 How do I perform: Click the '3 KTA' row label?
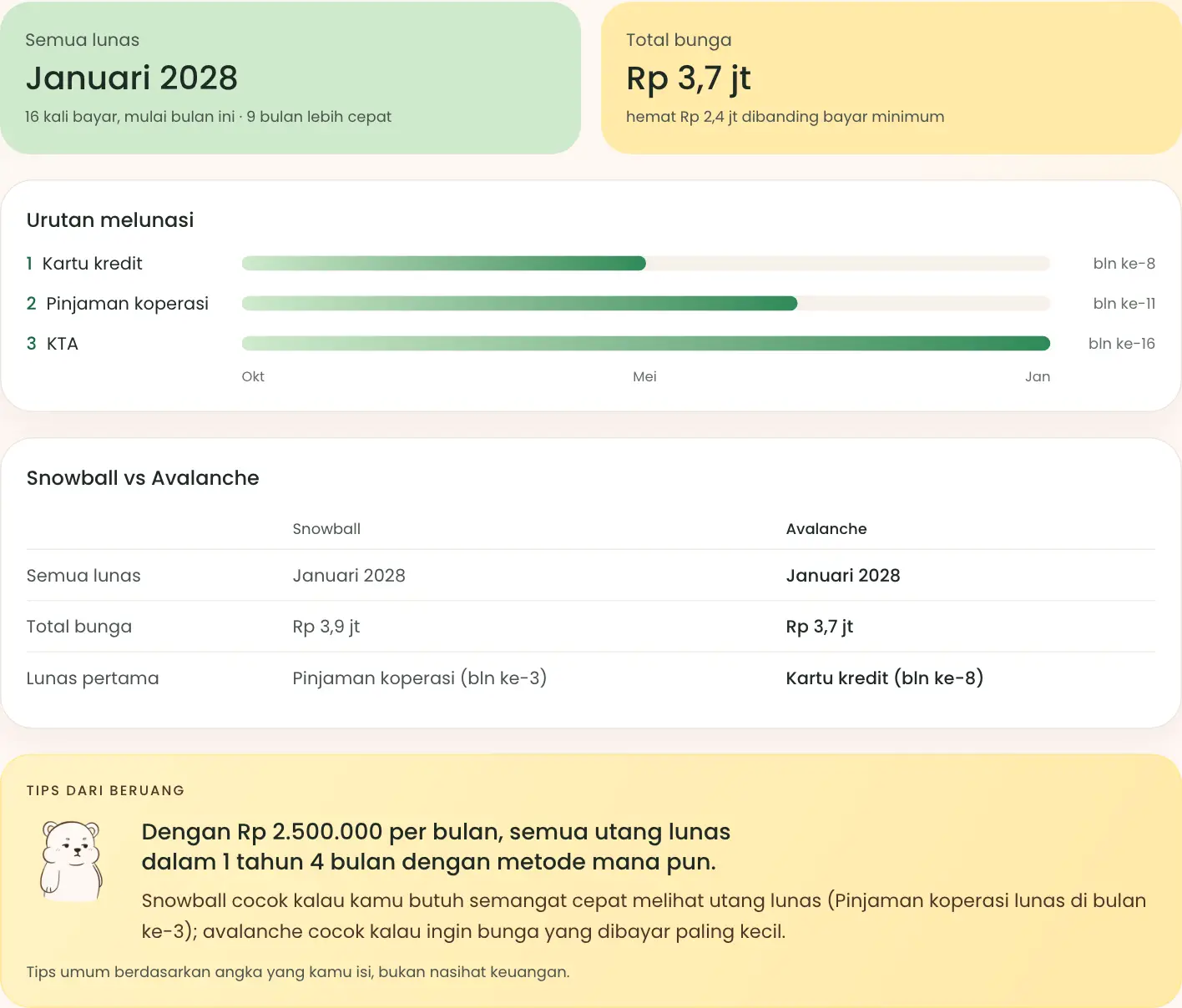53,344
